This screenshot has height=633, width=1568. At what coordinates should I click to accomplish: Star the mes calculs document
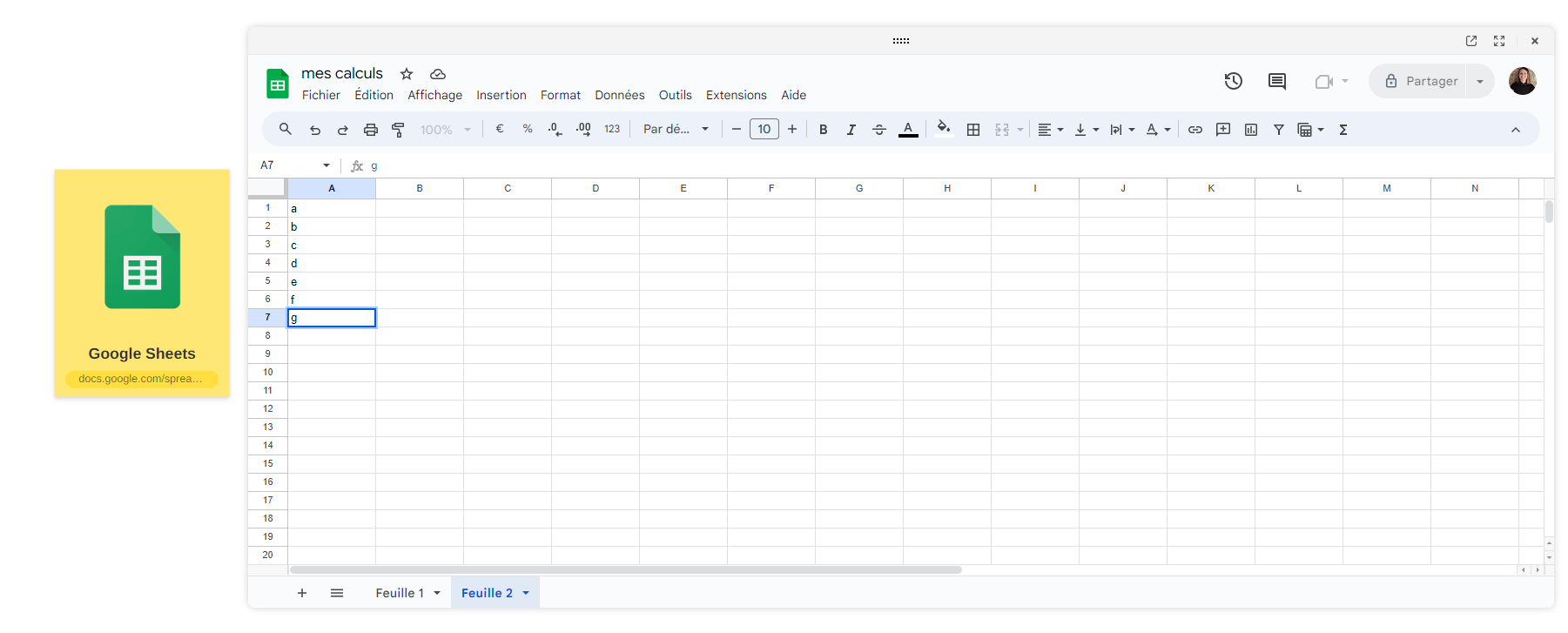point(407,74)
